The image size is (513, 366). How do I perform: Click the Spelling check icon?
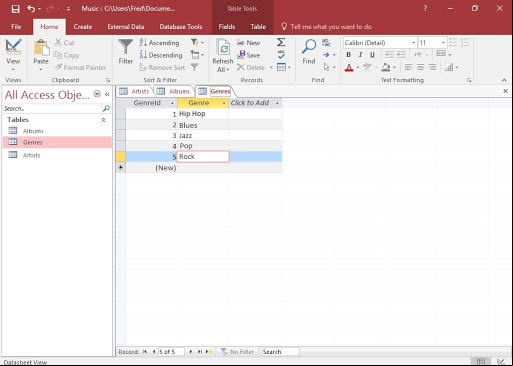click(281, 55)
